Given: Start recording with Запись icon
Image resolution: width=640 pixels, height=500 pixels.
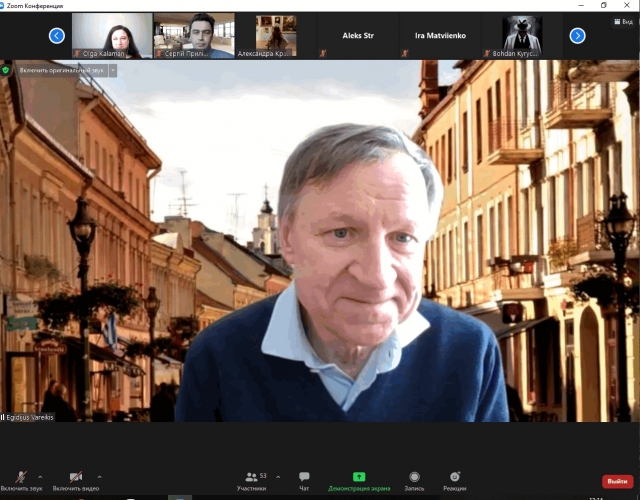Looking at the screenshot, I should (414, 478).
